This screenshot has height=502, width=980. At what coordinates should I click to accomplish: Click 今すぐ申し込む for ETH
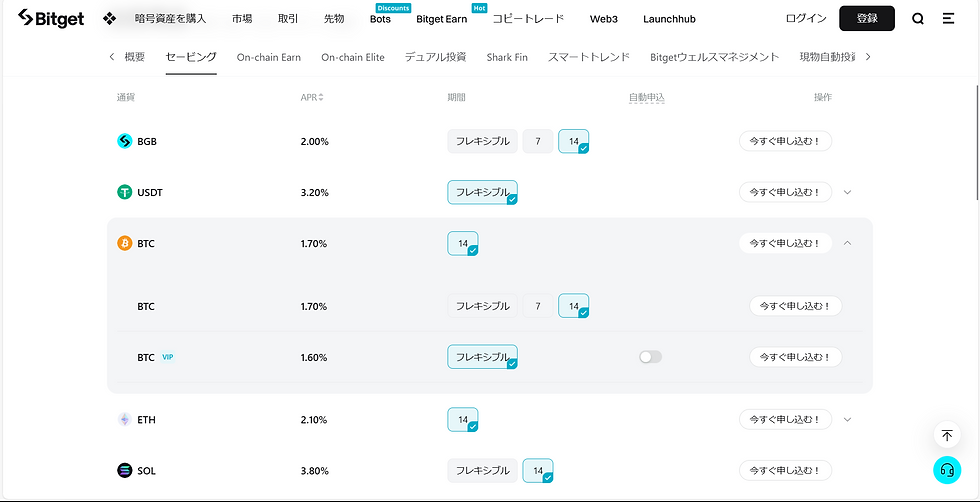pos(785,419)
